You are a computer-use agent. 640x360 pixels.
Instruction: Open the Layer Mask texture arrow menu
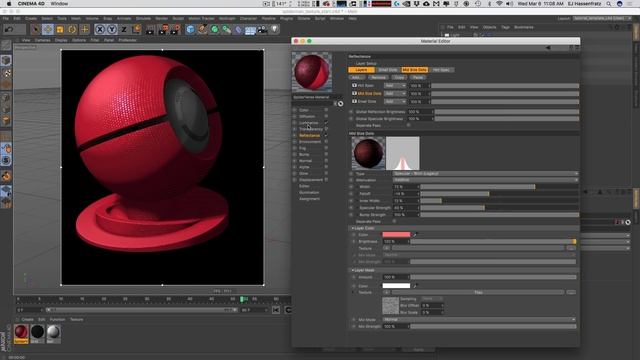coord(387,293)
